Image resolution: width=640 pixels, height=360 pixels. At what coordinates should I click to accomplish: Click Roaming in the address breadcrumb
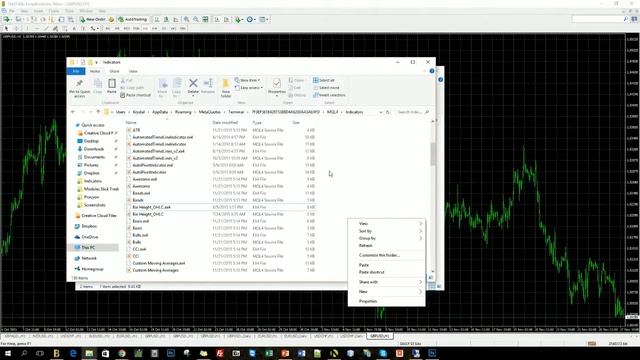(183, 112)
